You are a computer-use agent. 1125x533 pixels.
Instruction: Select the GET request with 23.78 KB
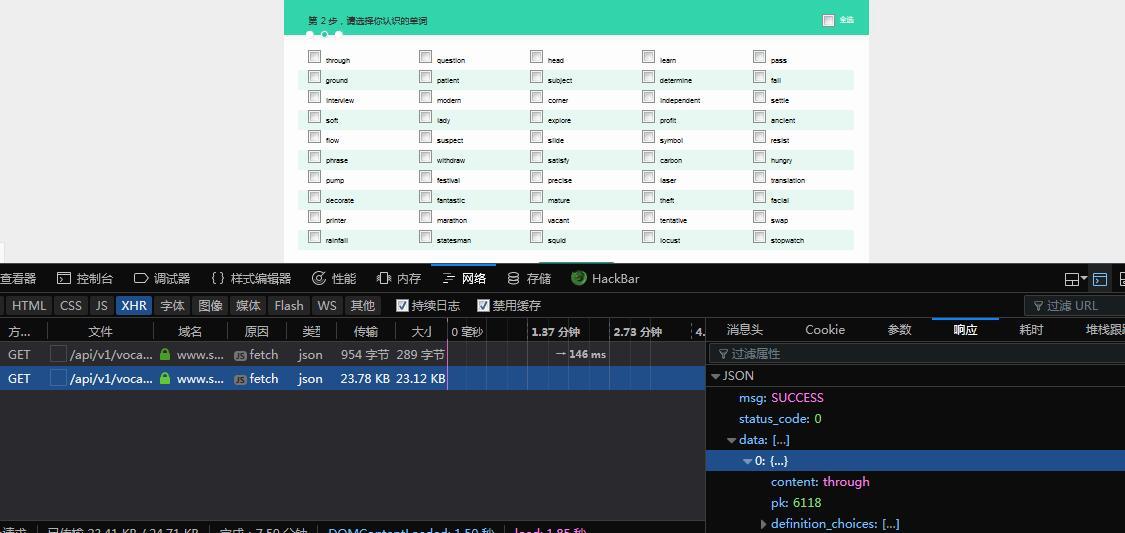[352, 378]
